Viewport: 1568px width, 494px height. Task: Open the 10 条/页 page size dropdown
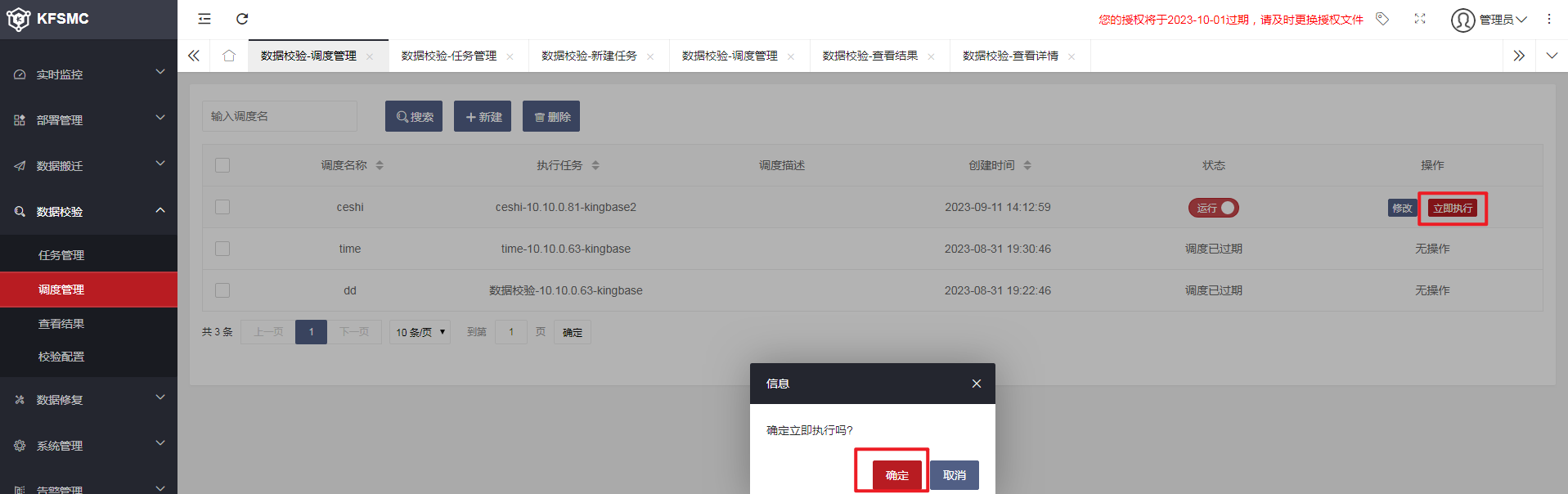(420, 332)
